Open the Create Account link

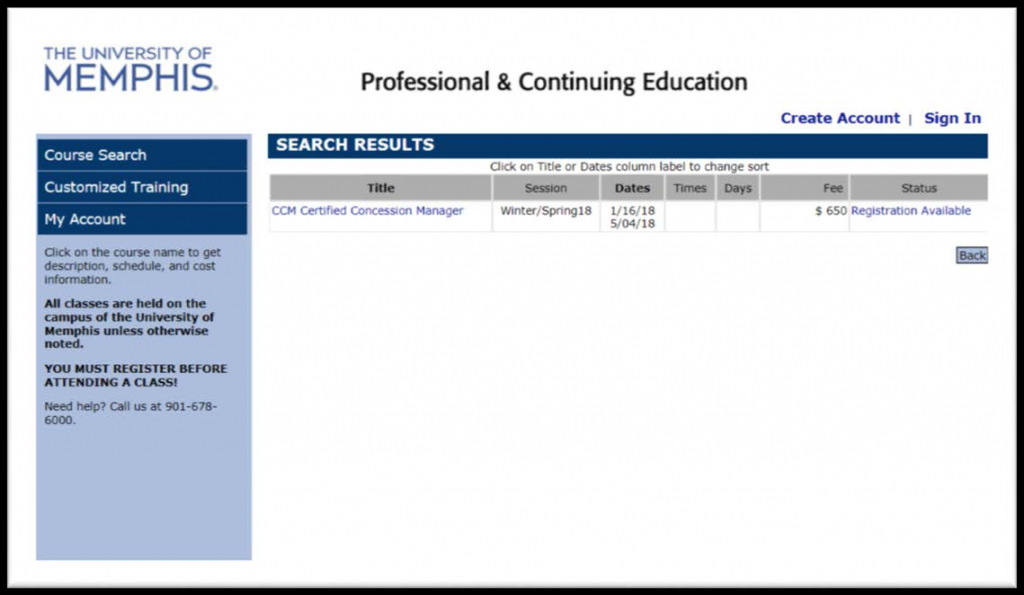[x=840, y=118]
